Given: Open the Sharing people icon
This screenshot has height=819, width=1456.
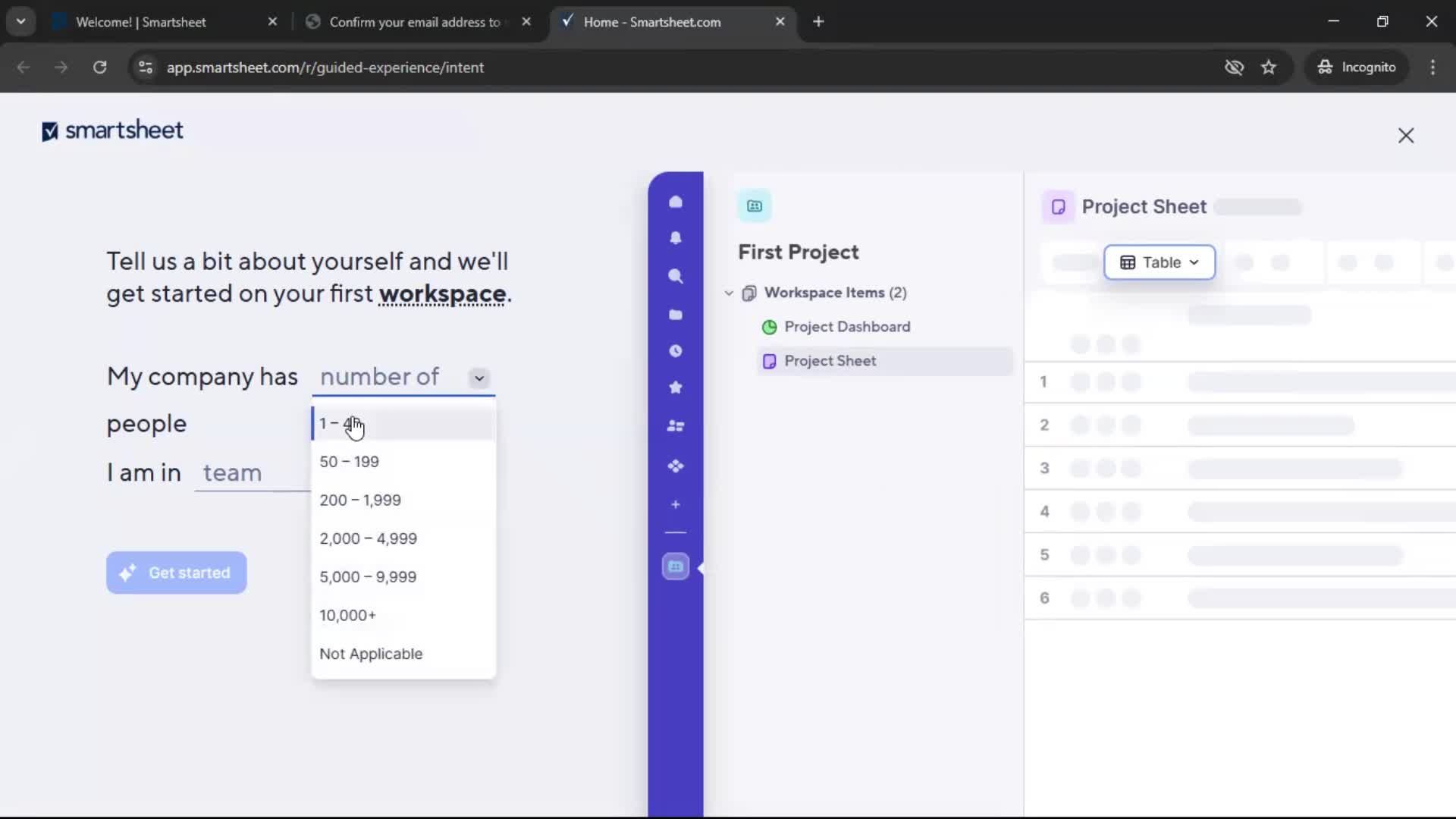Looking at the screenshot, I should [675, 426].
